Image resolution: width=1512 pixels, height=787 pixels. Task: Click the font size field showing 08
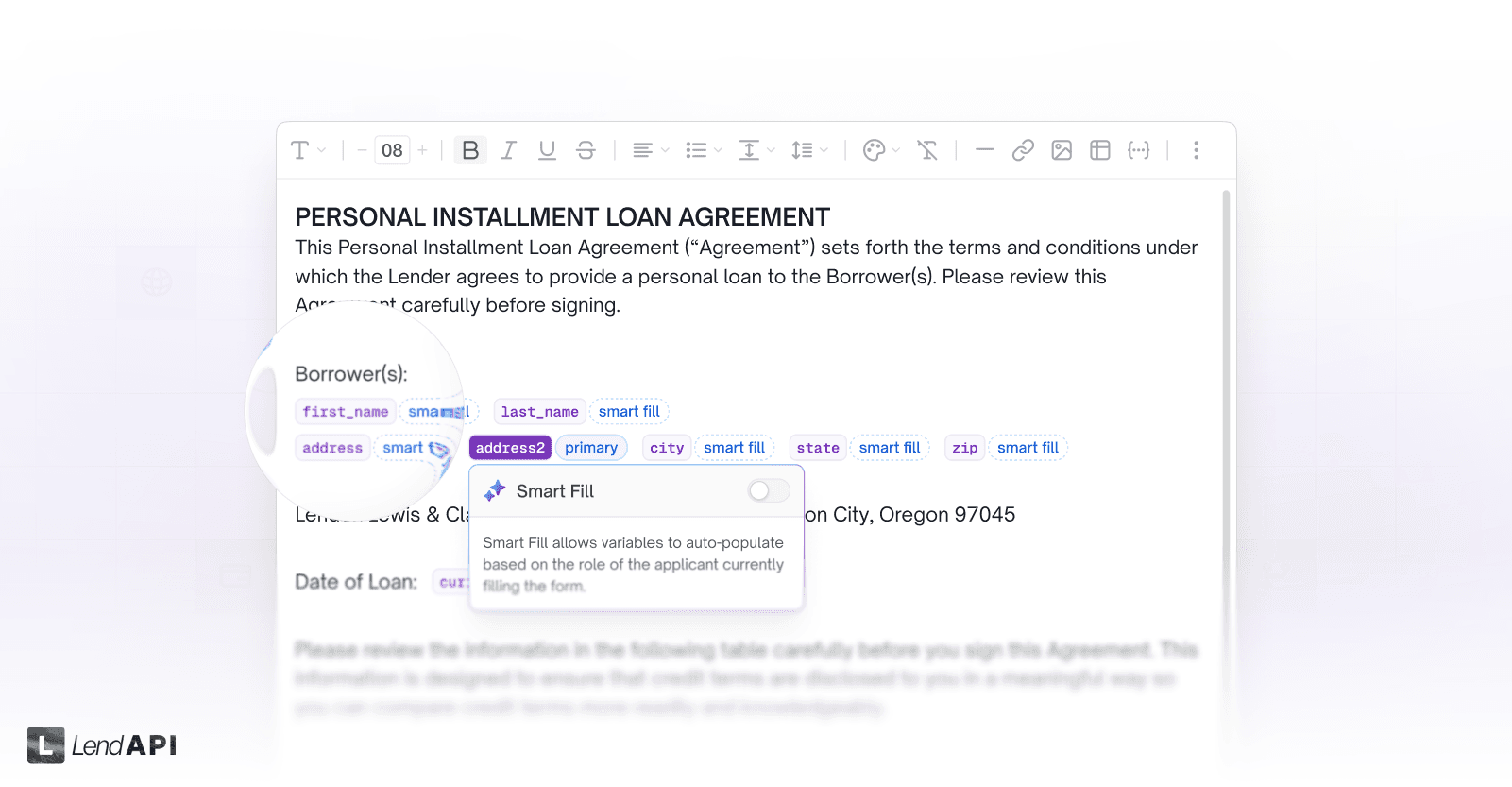tap(392, 150)
